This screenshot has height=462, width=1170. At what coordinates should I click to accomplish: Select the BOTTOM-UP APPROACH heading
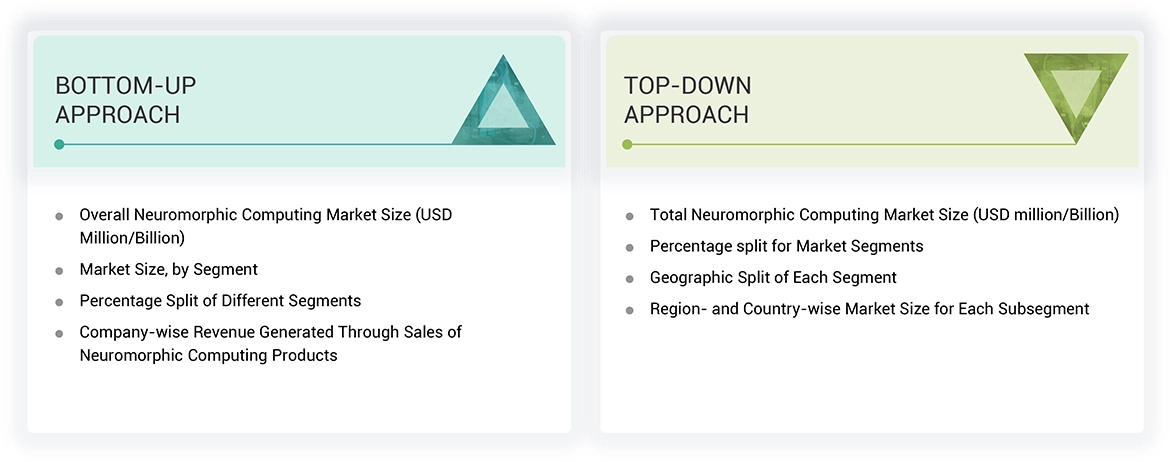click(118, 99)
